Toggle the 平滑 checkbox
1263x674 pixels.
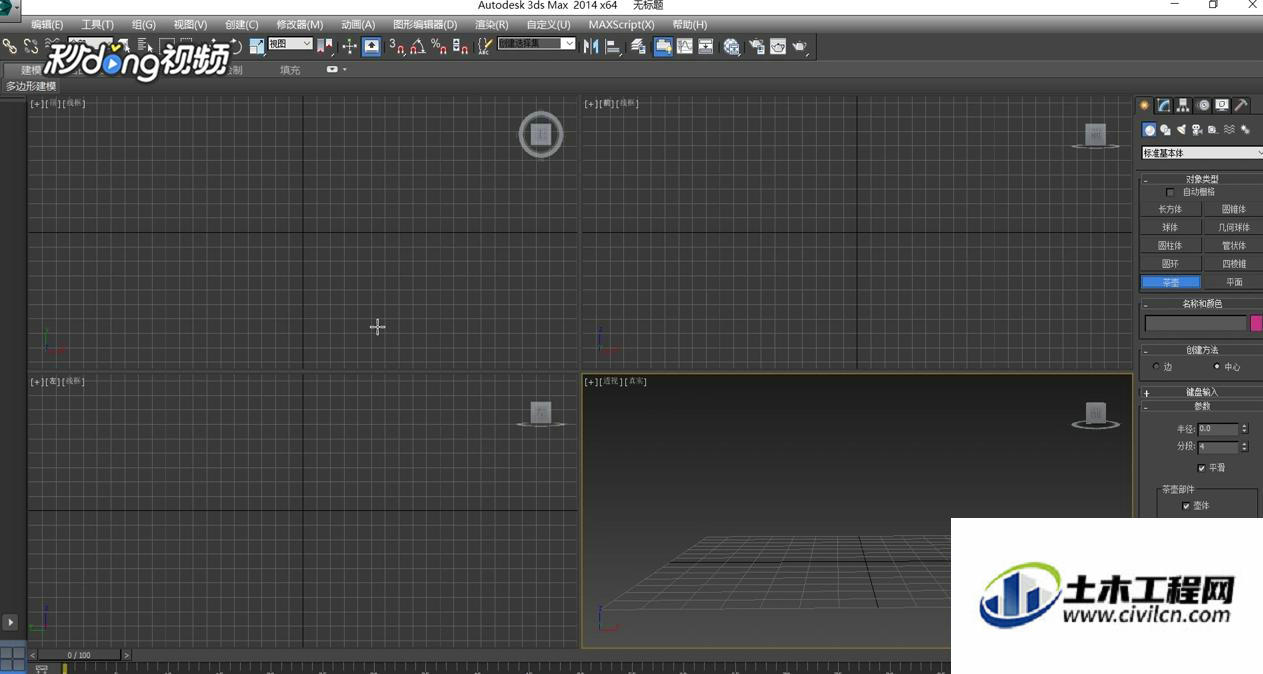pyautogui.click(x=1201, y=468)
